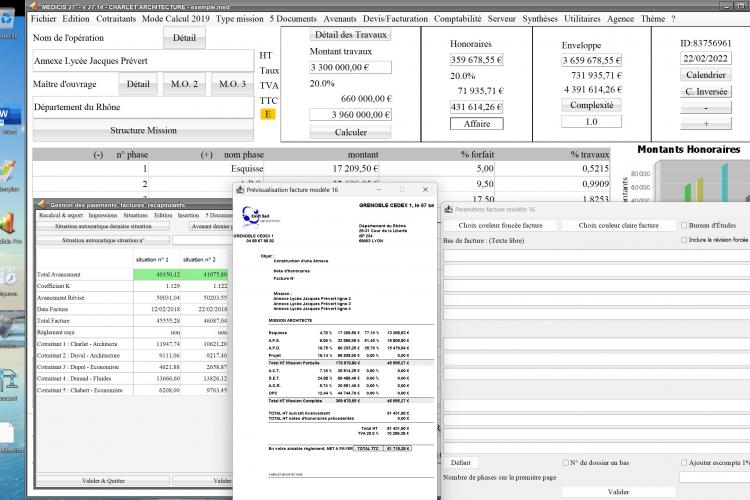
Task: Open the Calendrier
Action: click(x=706, y=75)
